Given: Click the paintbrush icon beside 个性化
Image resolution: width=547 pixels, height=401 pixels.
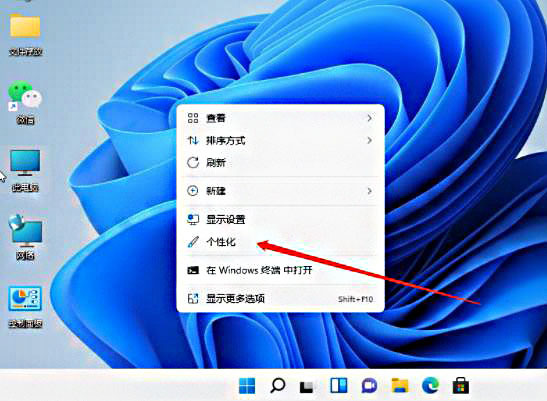Looking at the screenshot, I should (193, 242).
